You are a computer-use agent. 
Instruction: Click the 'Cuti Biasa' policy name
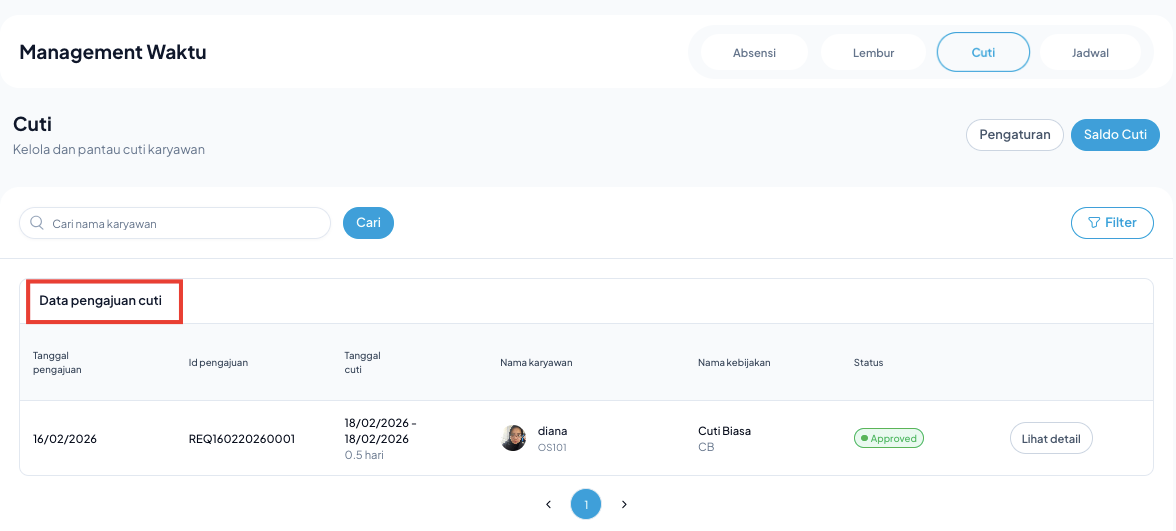coord(724,431)
